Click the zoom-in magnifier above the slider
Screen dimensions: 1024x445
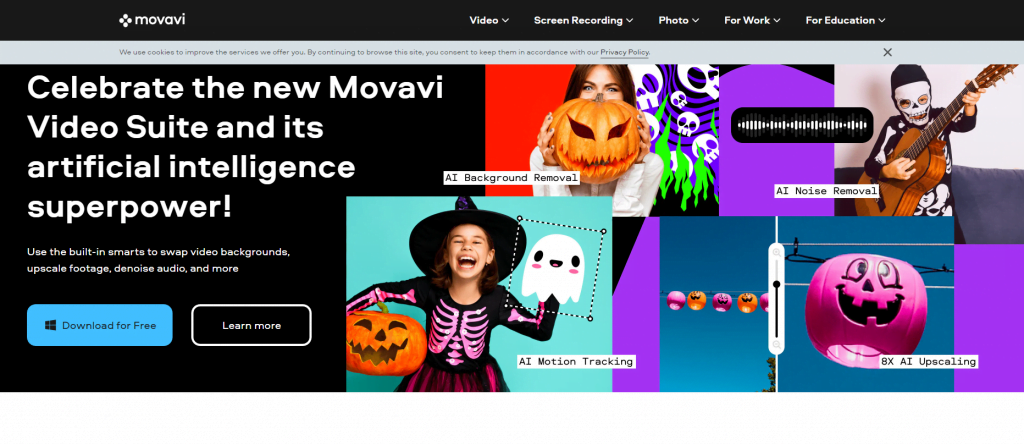(776, 252)
